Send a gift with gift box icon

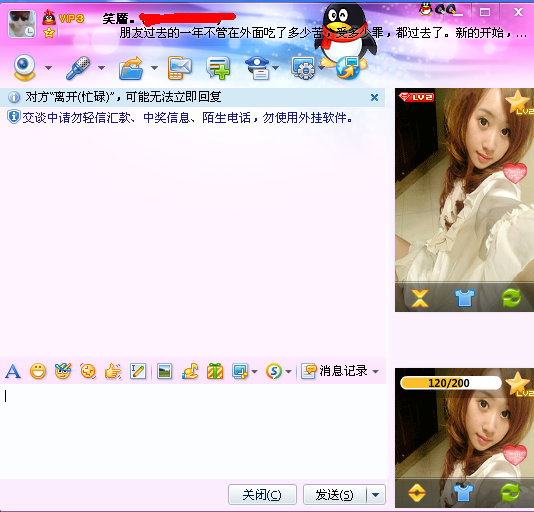215,371
